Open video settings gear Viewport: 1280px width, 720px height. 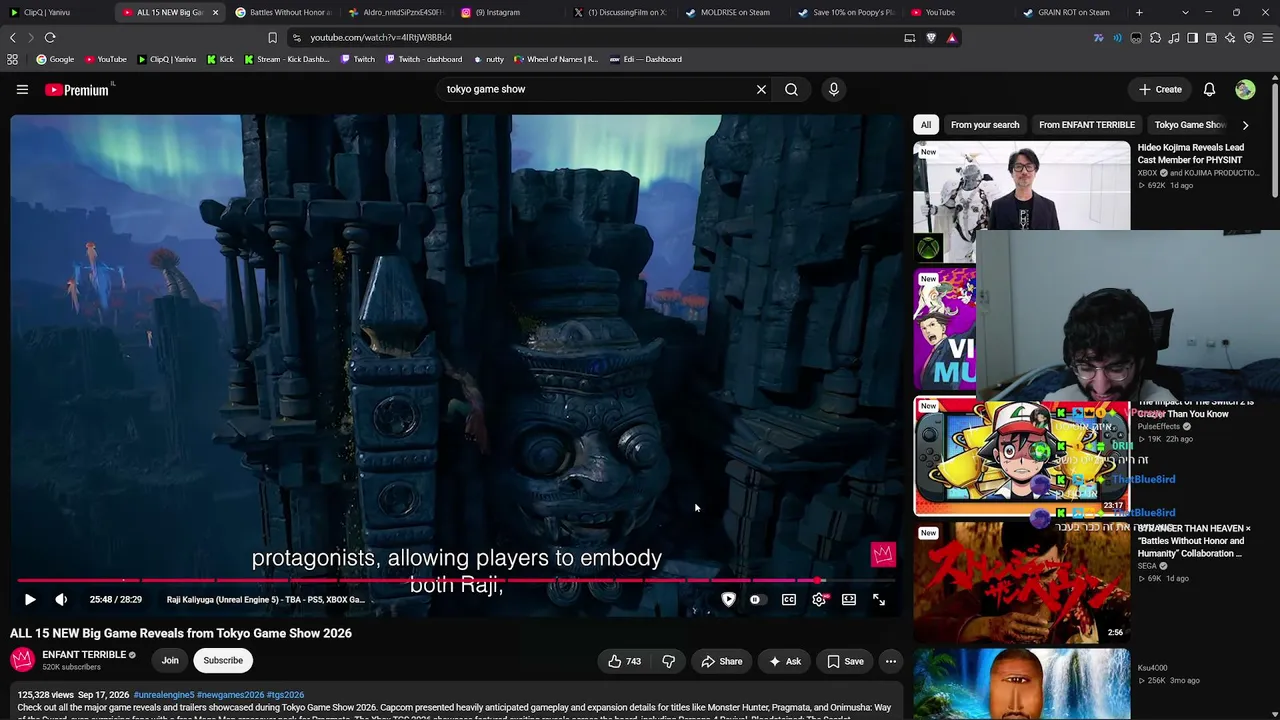click(x=819, y=600)
